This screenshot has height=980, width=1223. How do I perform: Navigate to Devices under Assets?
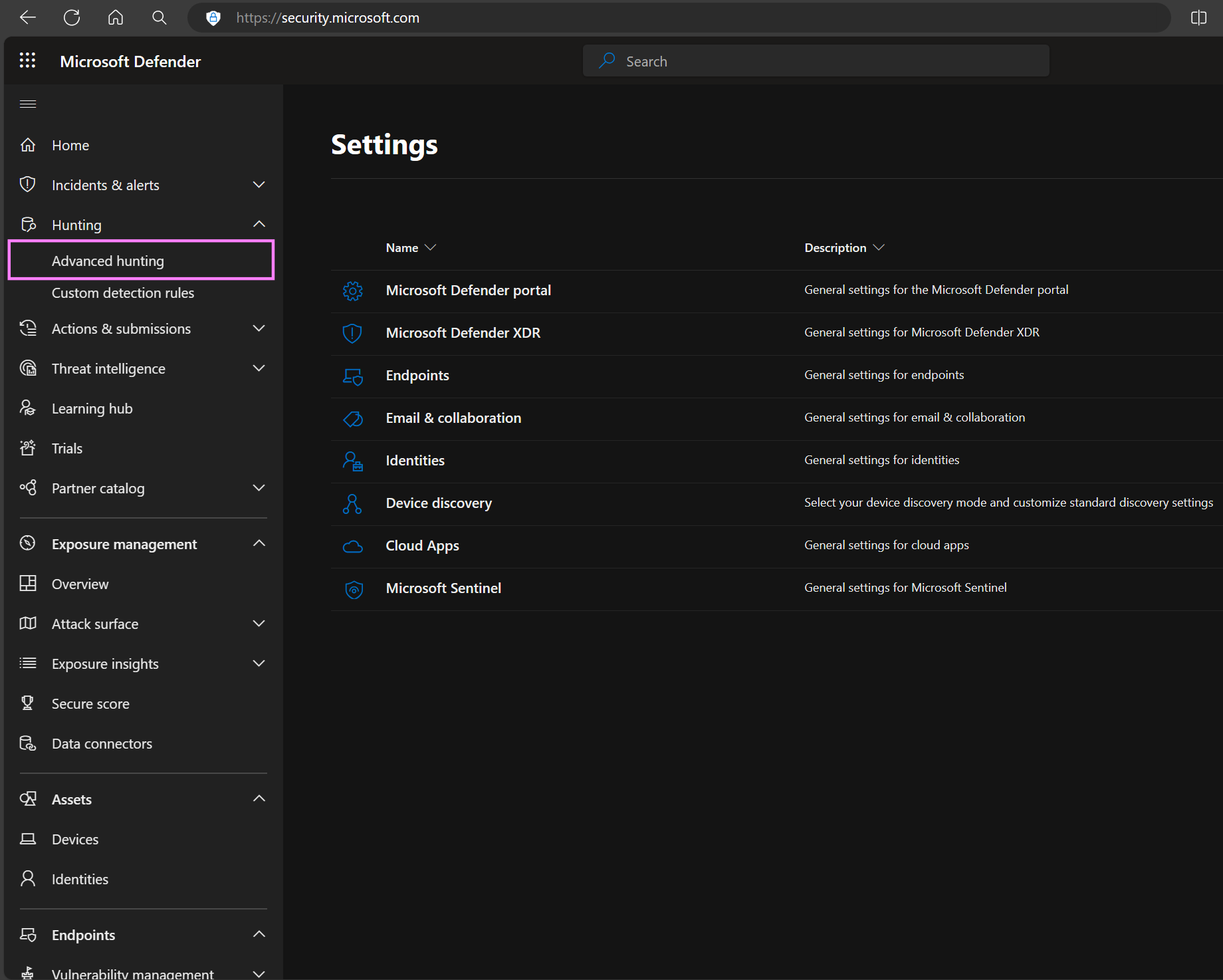[x=75, y=840]
